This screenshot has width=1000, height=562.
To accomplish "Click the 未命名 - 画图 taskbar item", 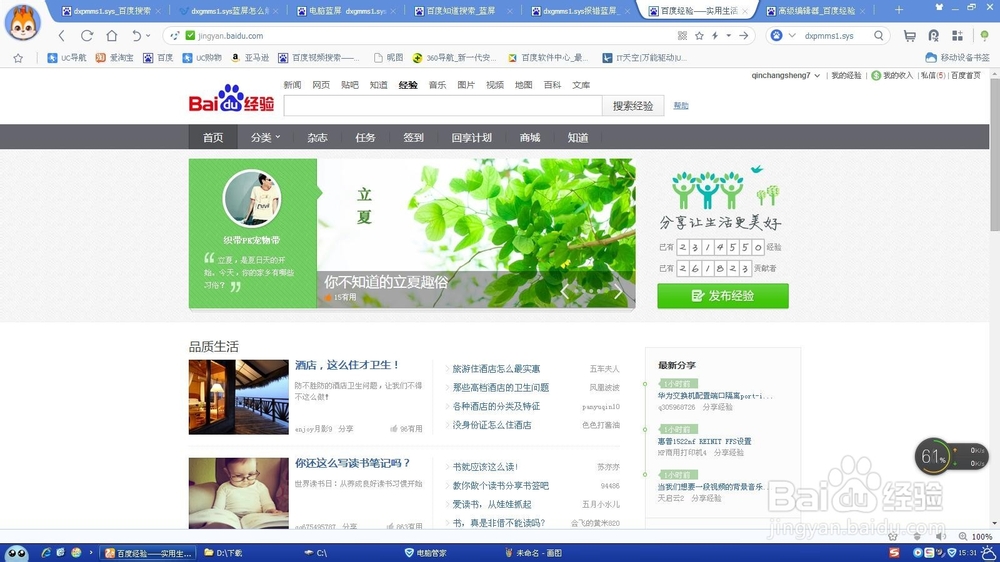I will [x=533, y=553].
